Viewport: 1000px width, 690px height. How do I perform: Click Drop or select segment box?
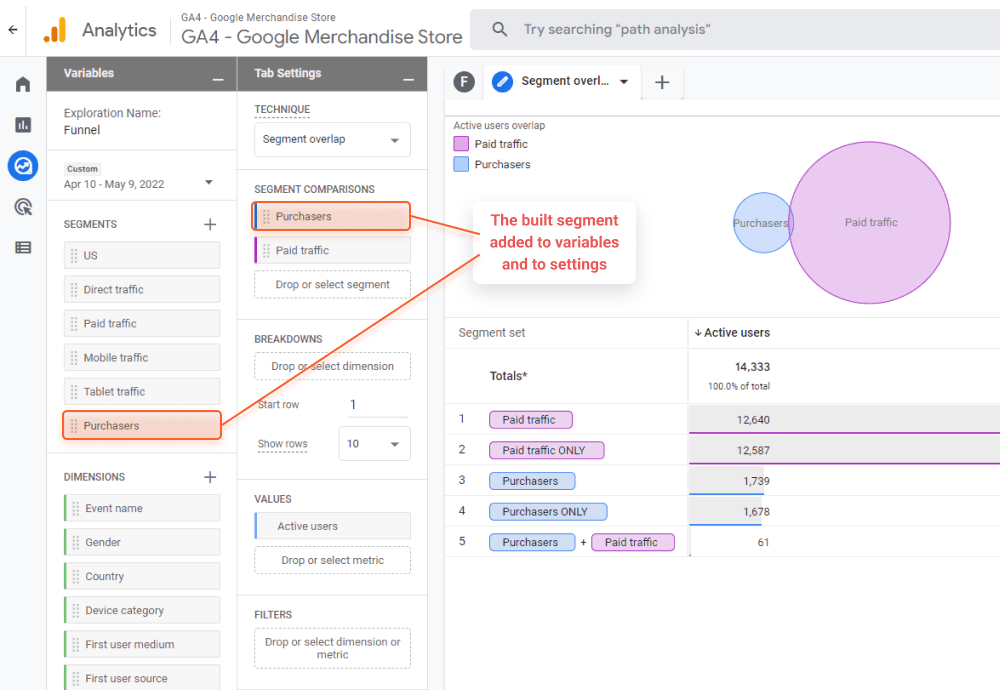pyautogui.click(x=332, y=284)
